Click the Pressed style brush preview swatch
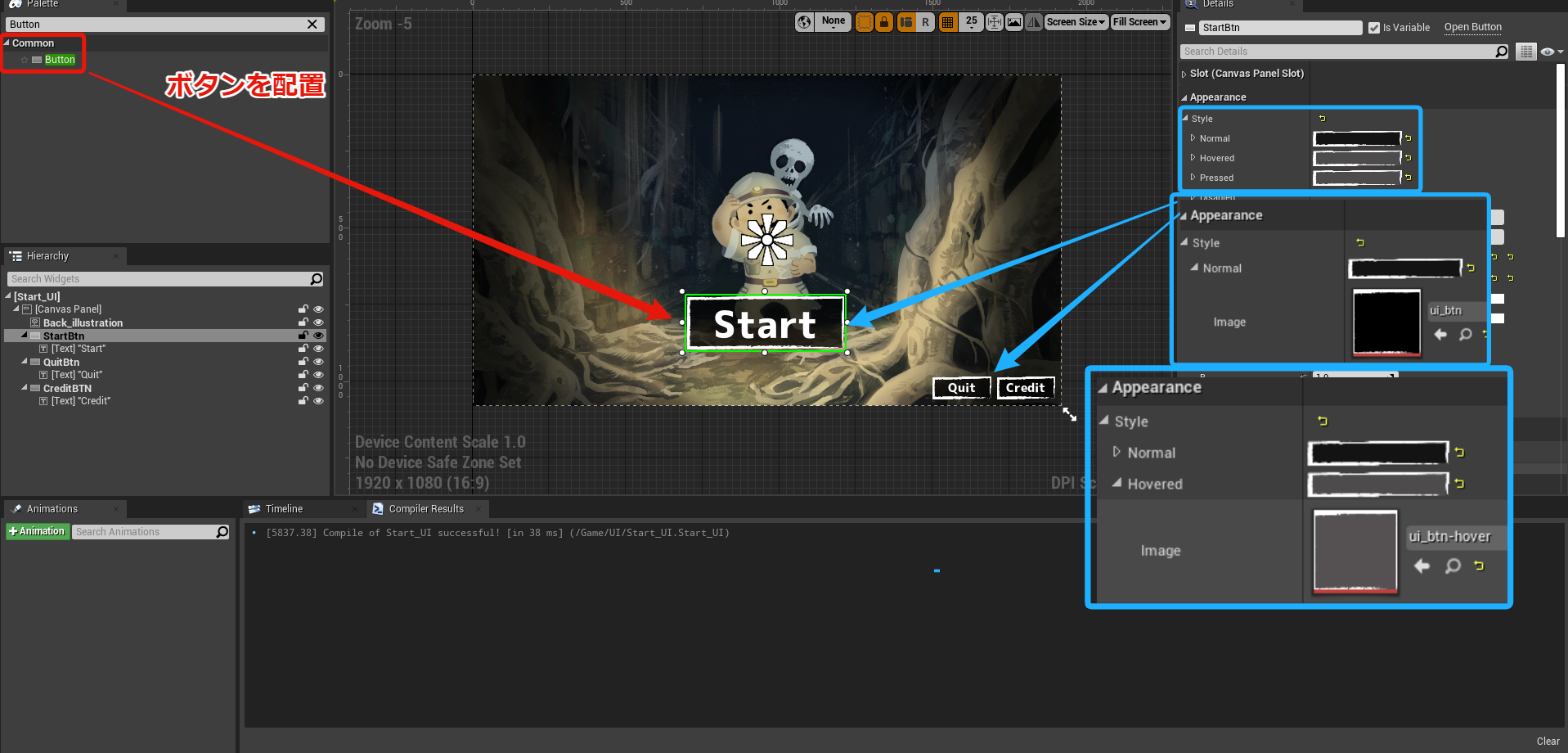Image resolution: width=1568 pixels, height=753 pixels. click(1357, 178)
